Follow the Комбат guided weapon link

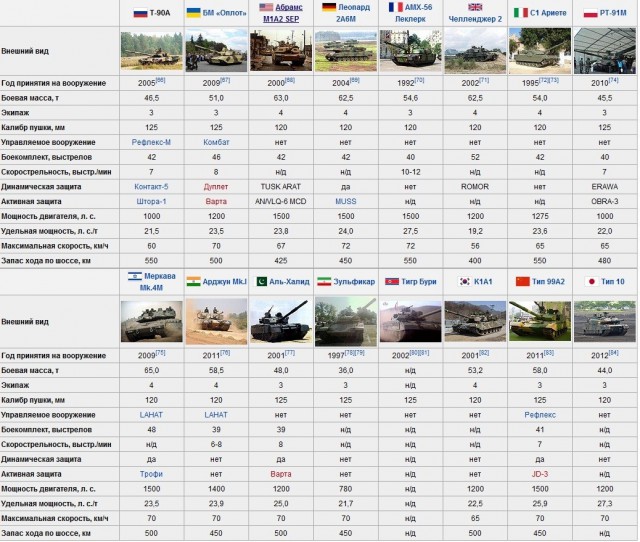point(216,142)
